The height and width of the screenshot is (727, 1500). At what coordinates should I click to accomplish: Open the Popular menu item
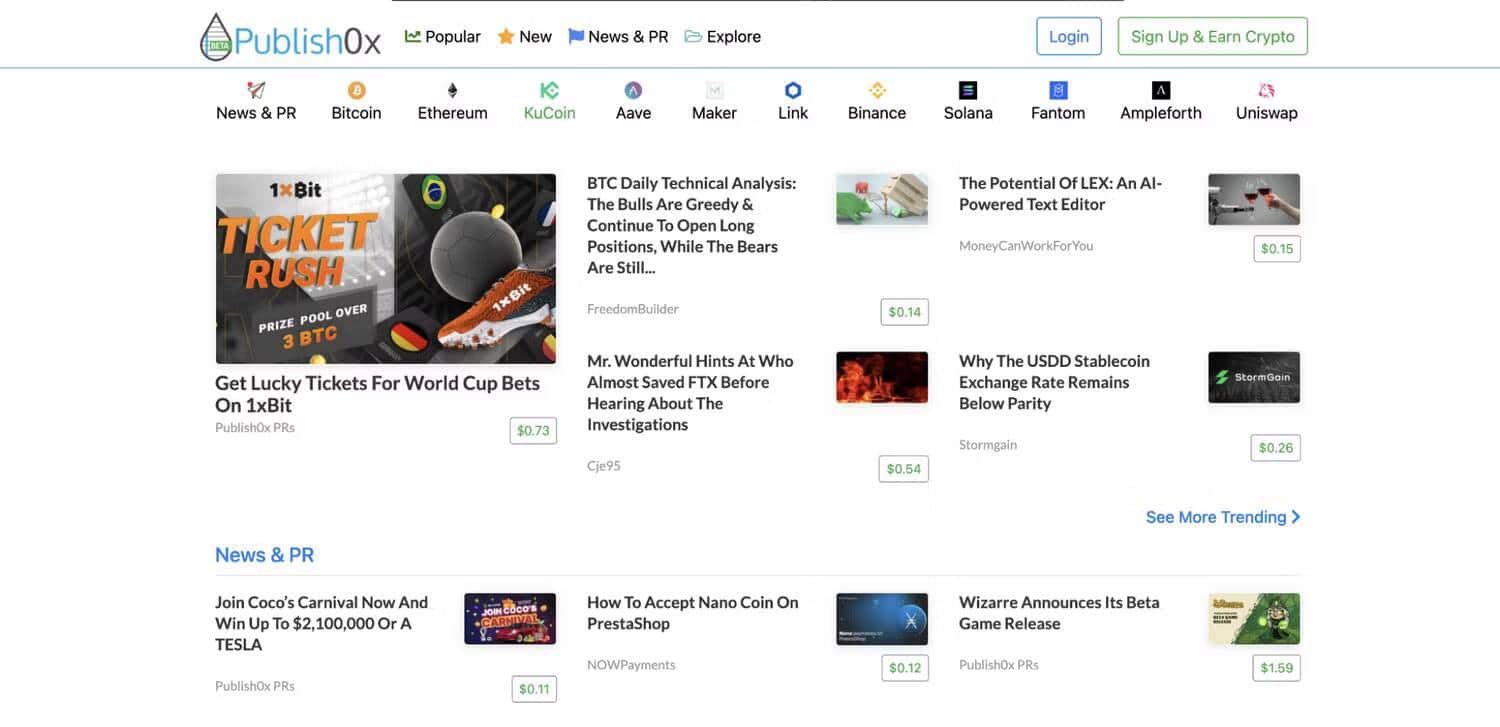(x=442, y=37)
